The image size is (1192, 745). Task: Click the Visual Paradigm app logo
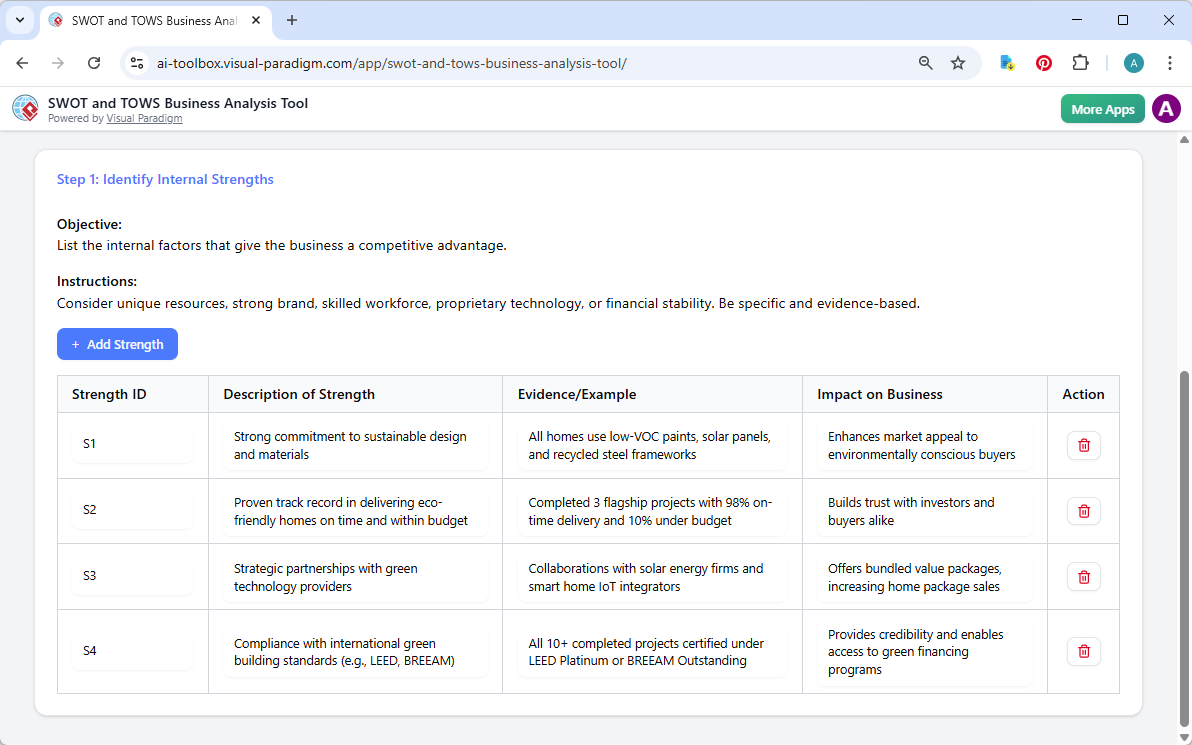[24, 108]
